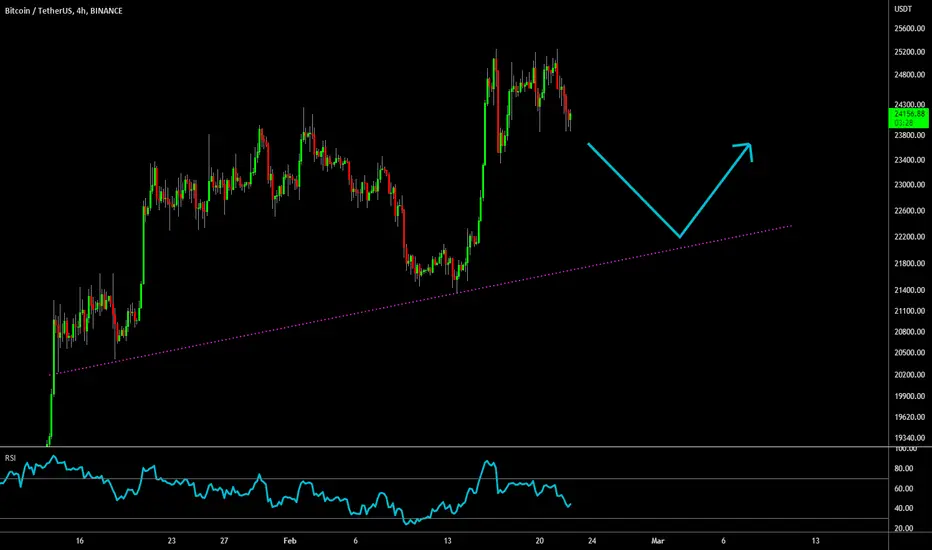
Task: Click the 25200.00 price axis label
Action: (909, 52)
